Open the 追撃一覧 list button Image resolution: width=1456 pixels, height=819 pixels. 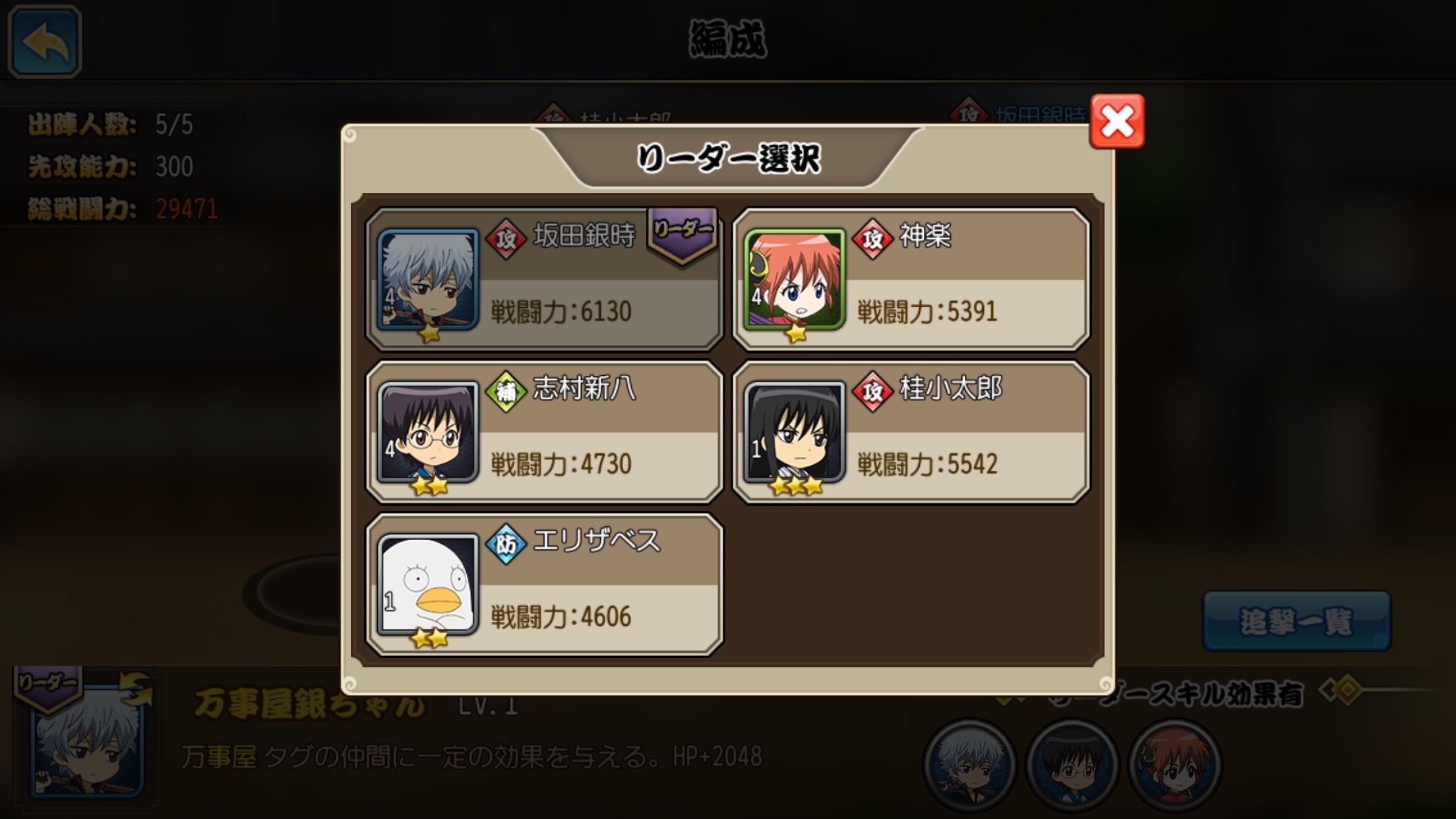(x=1296, y=621)
